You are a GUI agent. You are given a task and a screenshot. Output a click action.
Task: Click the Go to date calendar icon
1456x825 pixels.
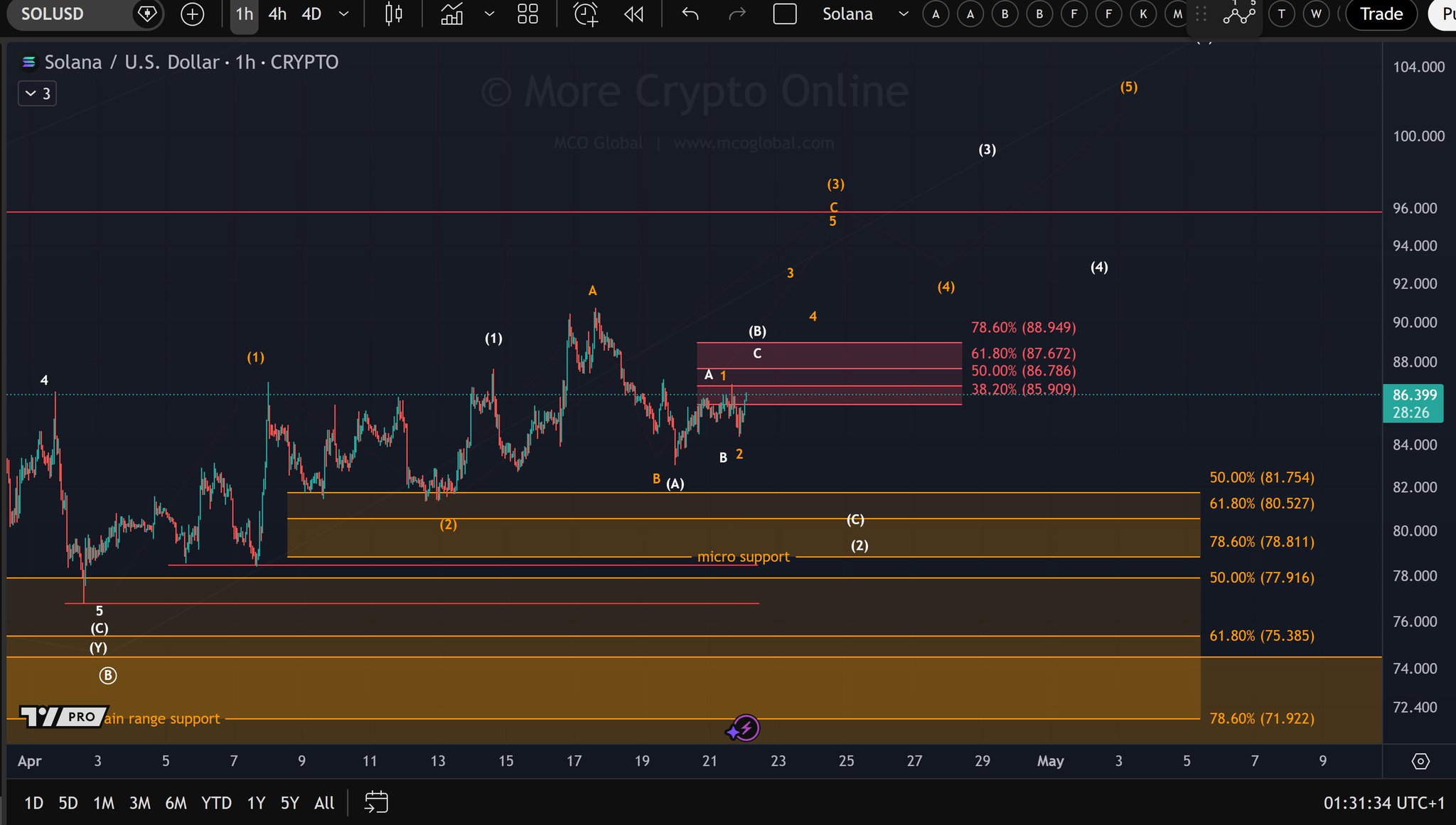(376, 802)
